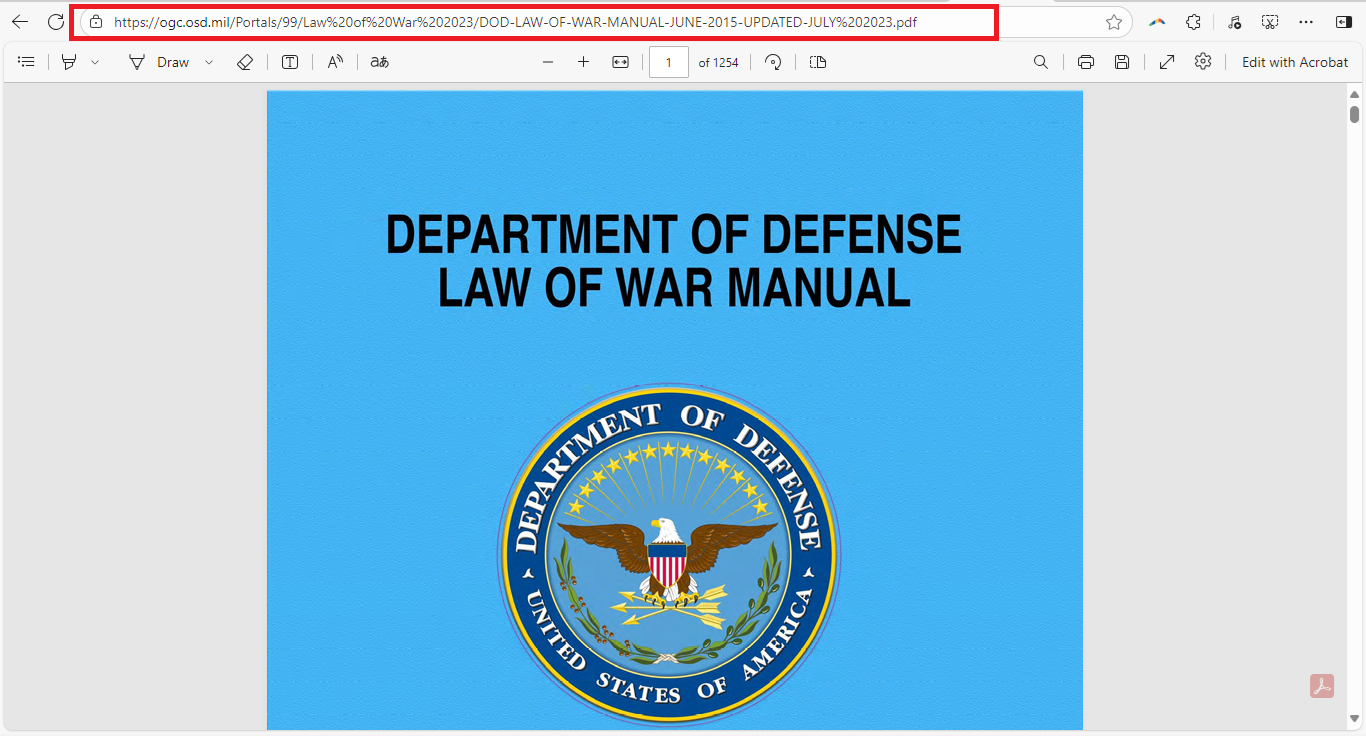Toggle the browser sidebar pane icon

(1343, 22)
